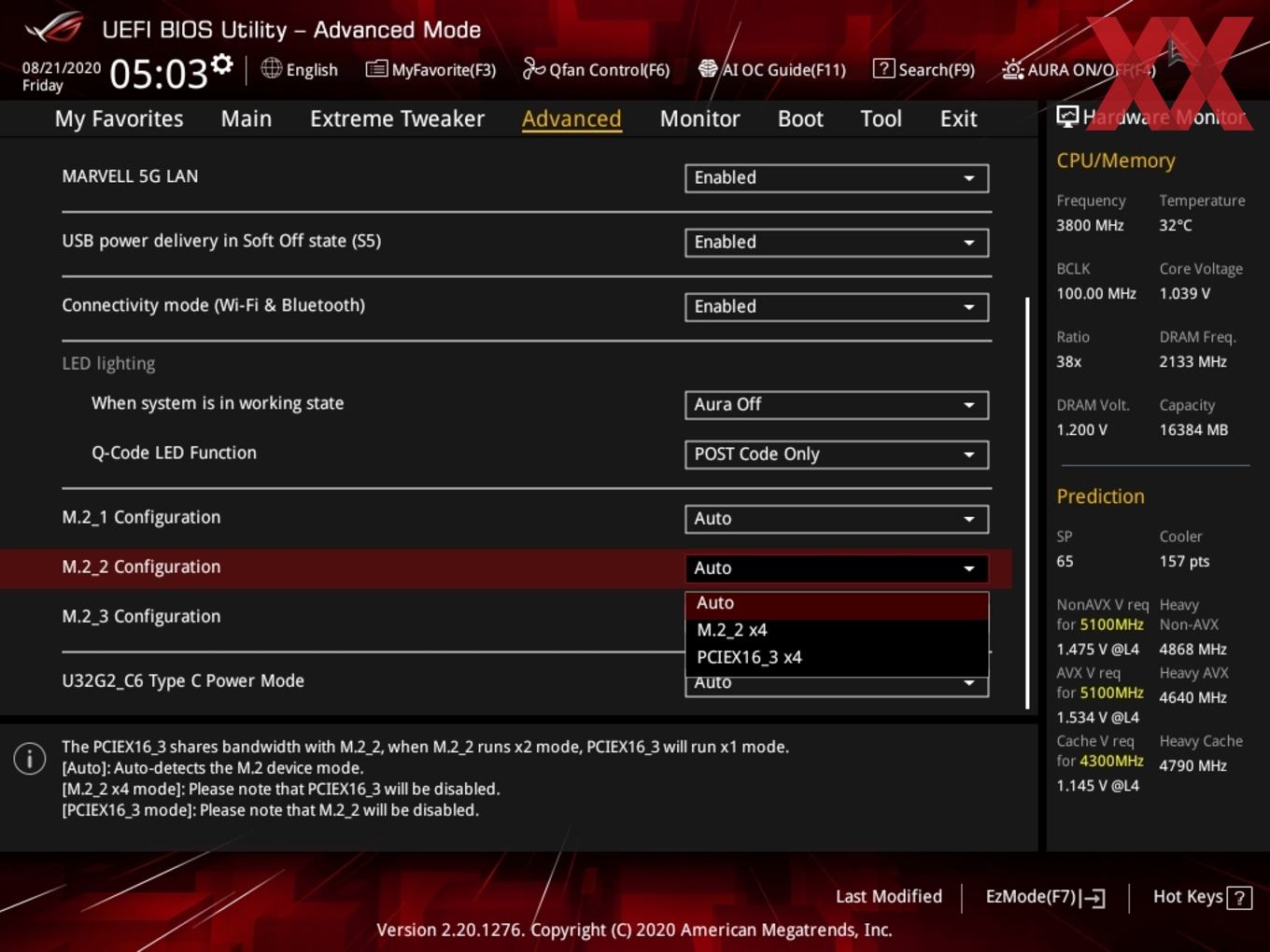Click the LED lighting section heading
Image resolution: width=1270 pixels, height=952 pixels.
pyautogui.click(x=108, y=364)
